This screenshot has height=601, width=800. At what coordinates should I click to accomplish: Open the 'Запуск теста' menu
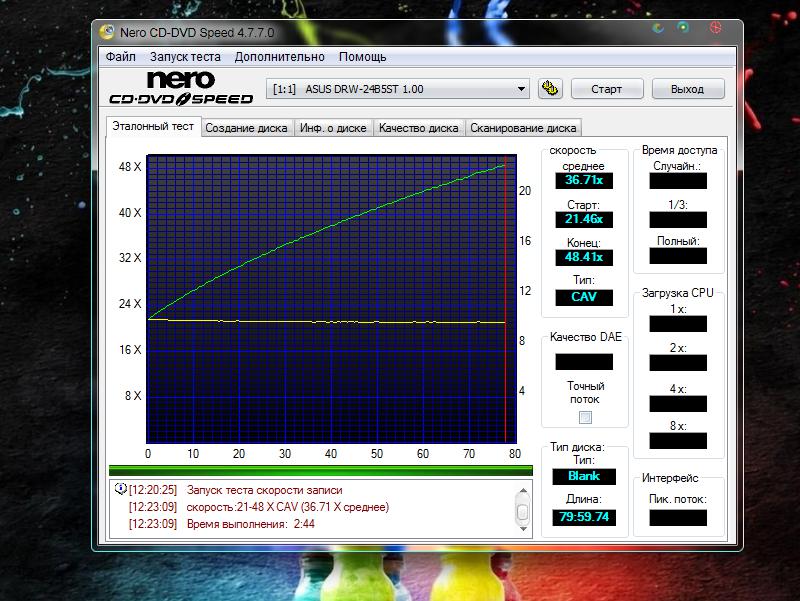pyautogui.click(x=185, y=57)
